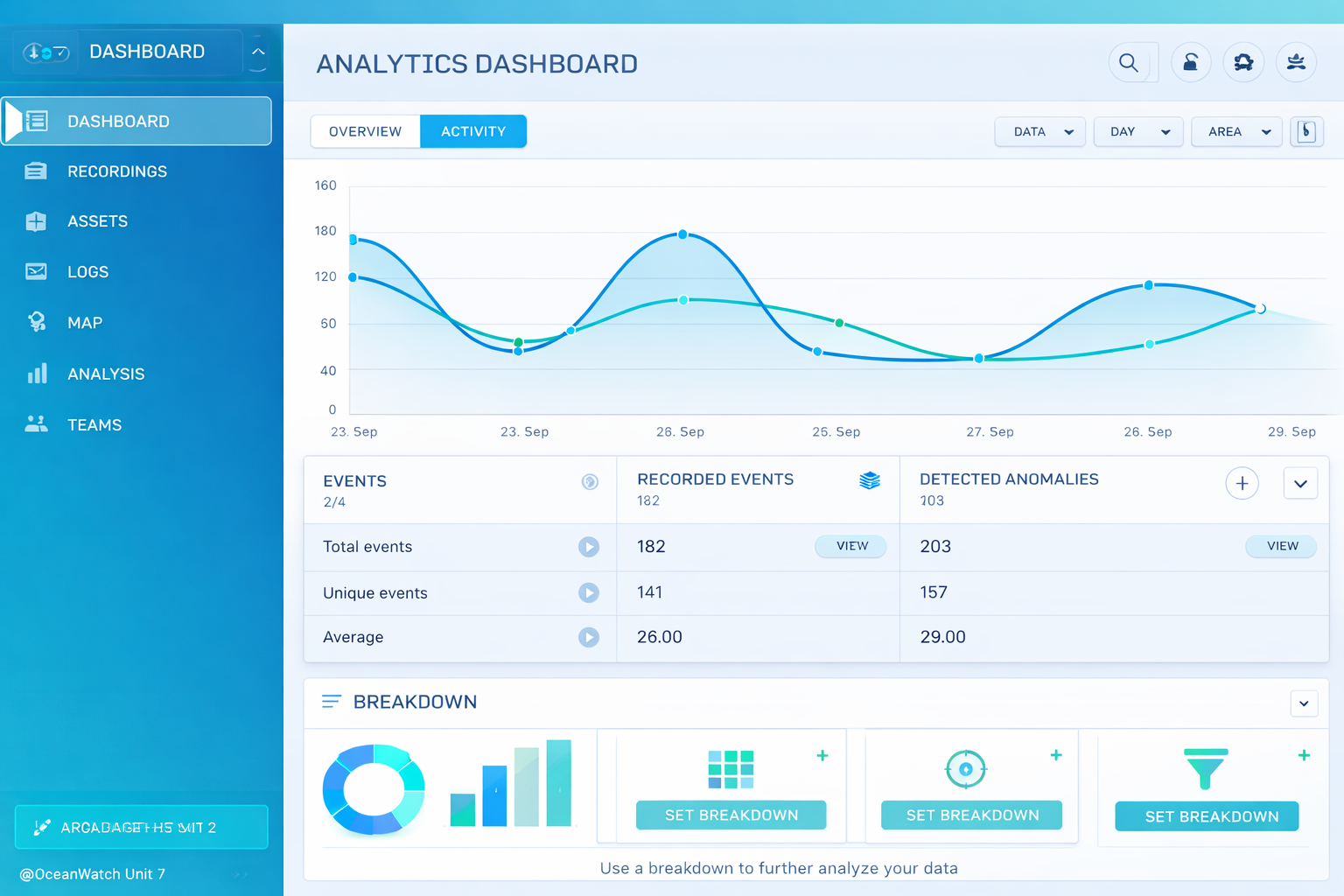Viewport: 1344px width, 896px height.
Task: Open the DATA dropdown filter
Action: pos(1039,131)
